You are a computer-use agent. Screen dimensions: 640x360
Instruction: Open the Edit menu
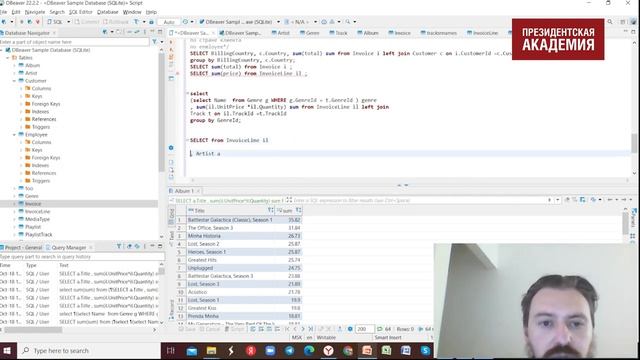tap(16, 12)
